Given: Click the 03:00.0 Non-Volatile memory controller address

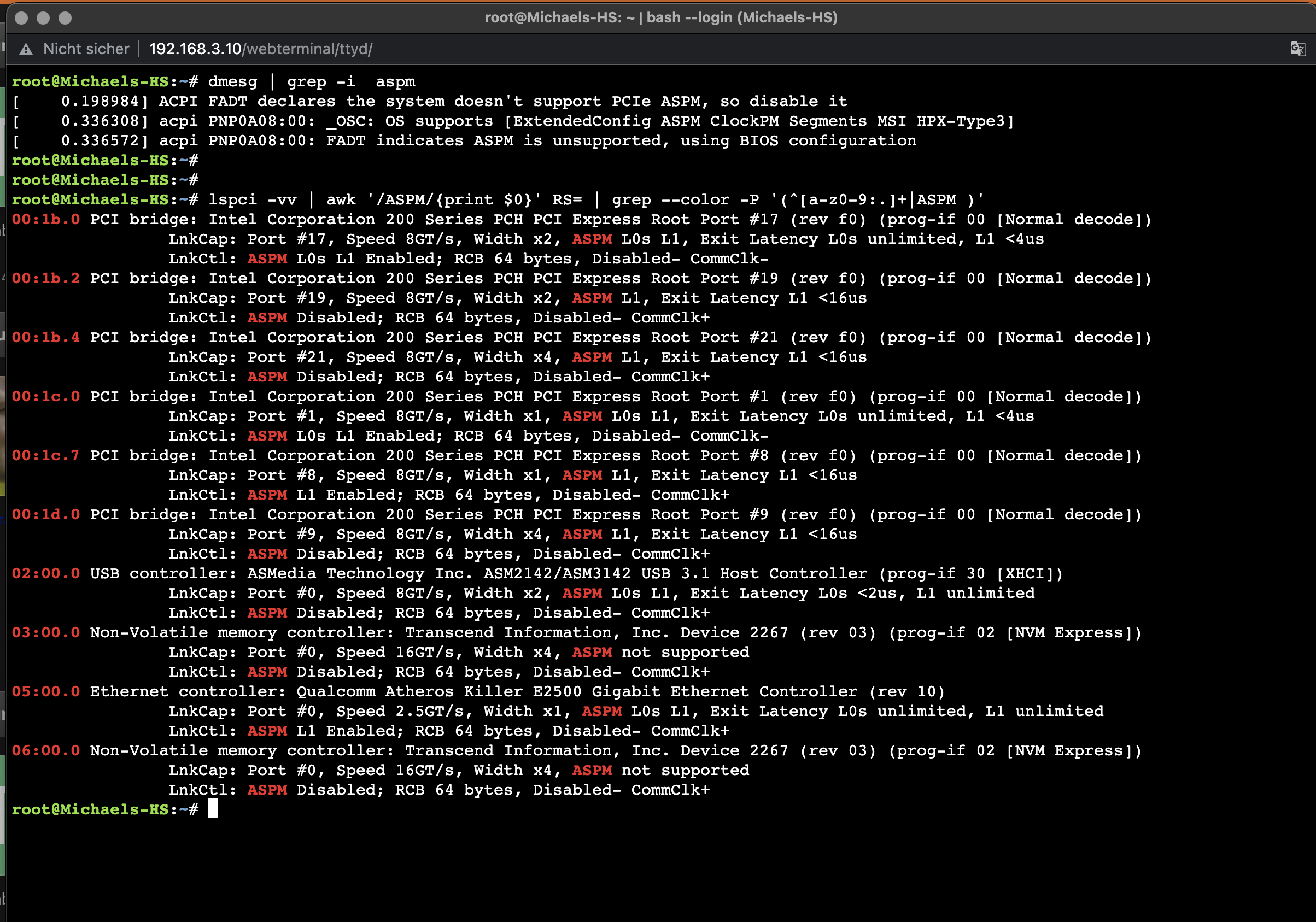Looking at the screenshot, I should pyautogui.click(x=46, y=633).
